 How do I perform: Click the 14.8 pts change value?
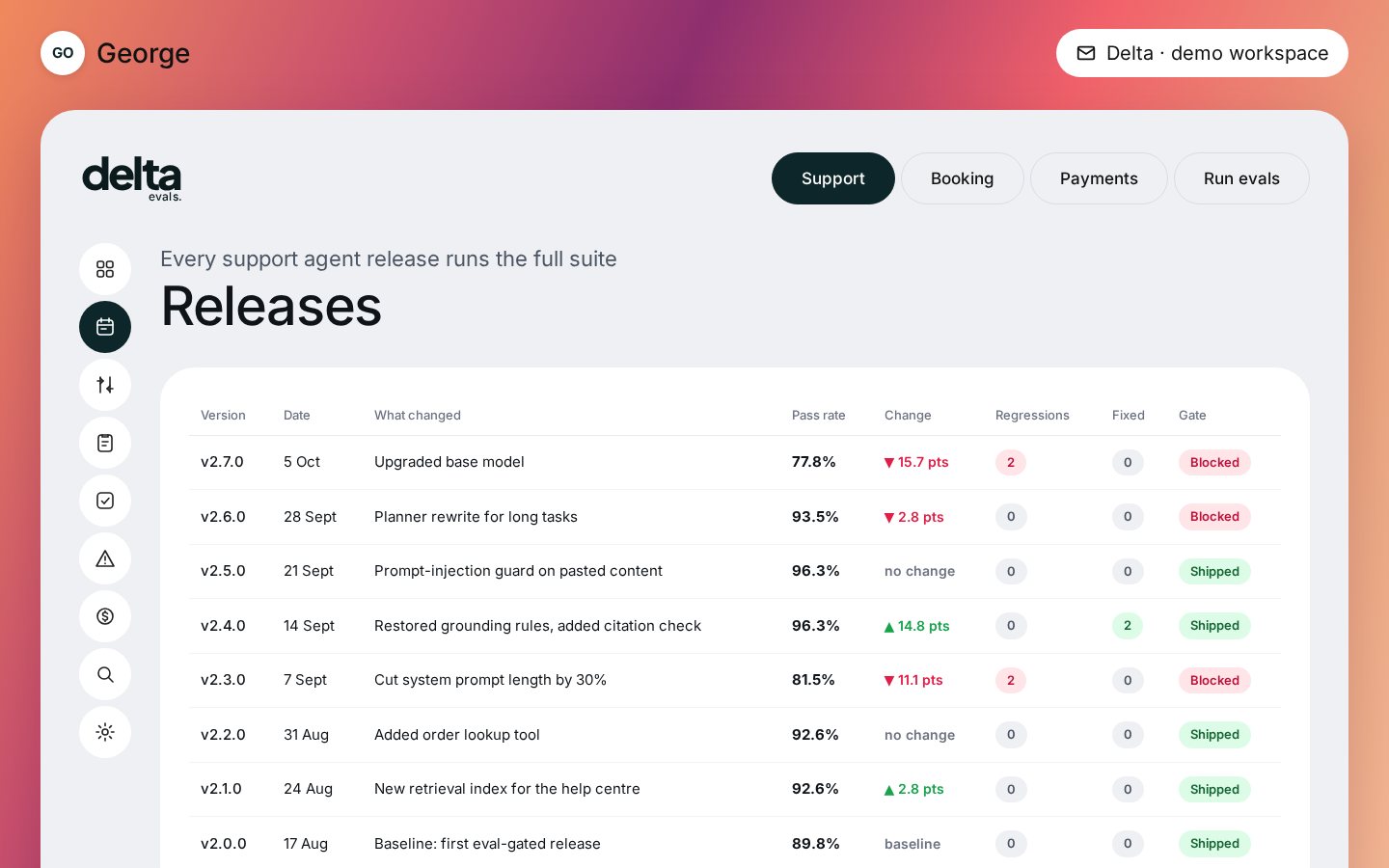(916, 626)
